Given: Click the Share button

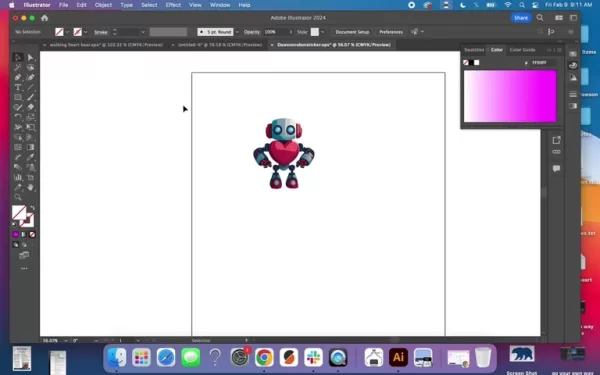Looking at the screenshot, I should click(x=521, y=18).
